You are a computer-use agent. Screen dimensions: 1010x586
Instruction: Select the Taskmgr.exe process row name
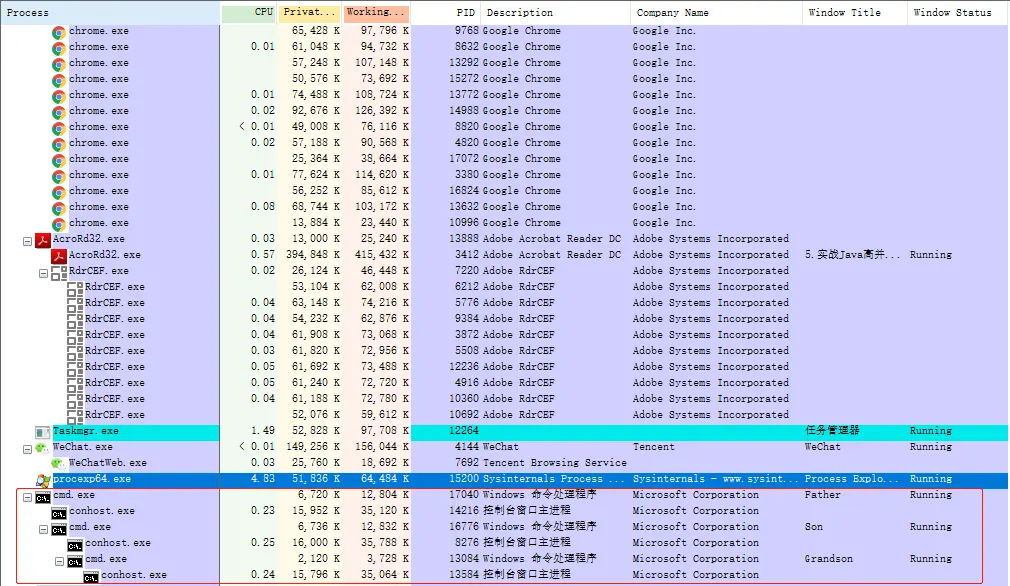(86, 431)
